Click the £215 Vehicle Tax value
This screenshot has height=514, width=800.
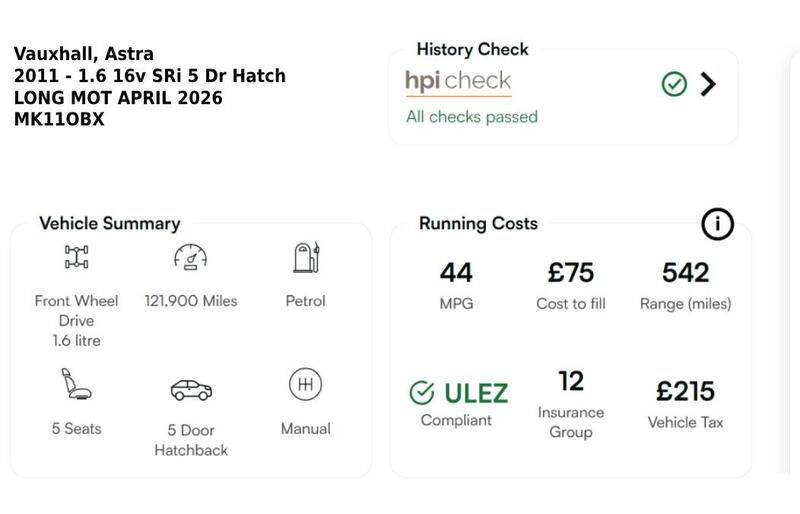(x=686, y=391)
